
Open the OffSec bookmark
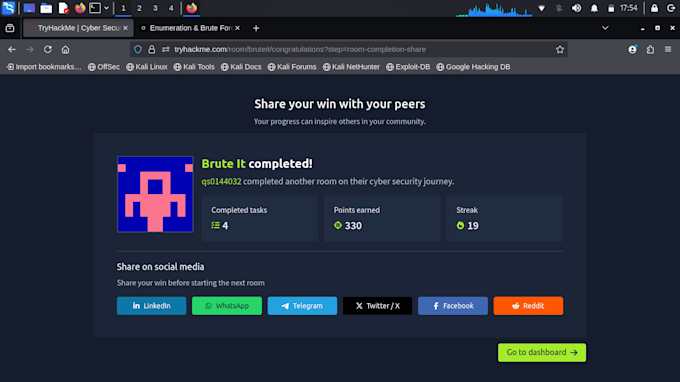point(104,67)
